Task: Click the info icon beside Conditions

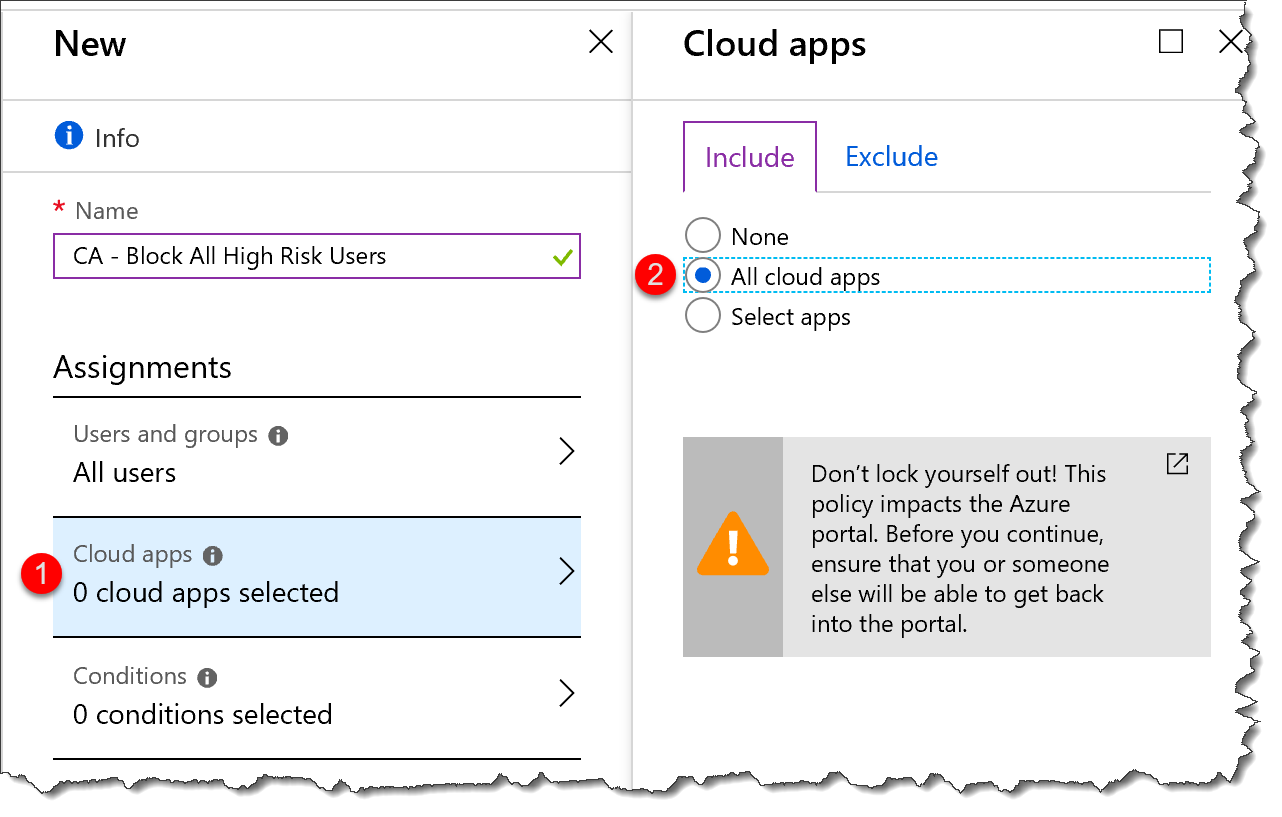Action: click(x=208, y=676)
